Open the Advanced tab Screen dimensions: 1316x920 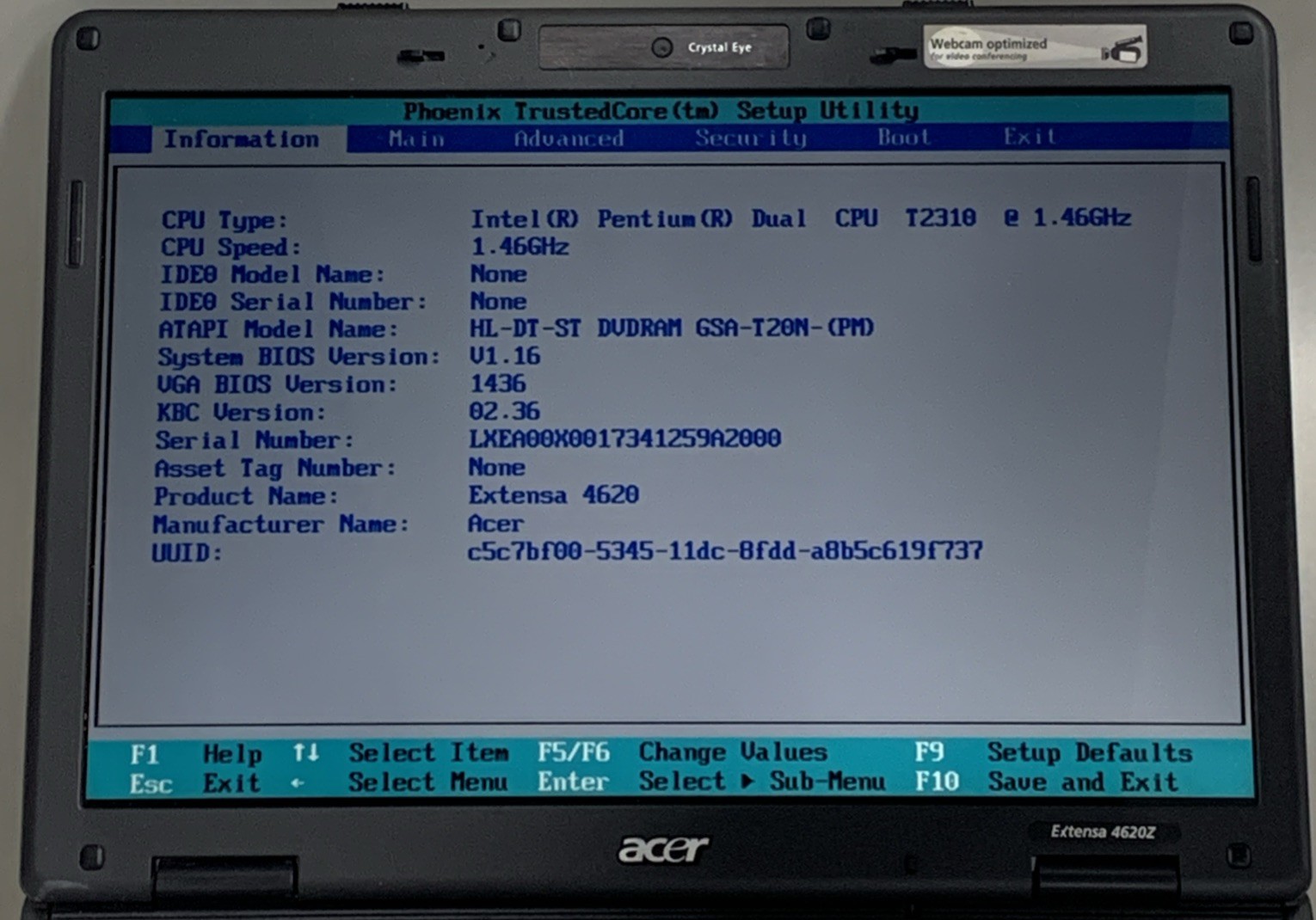click(x=569, y=138)
